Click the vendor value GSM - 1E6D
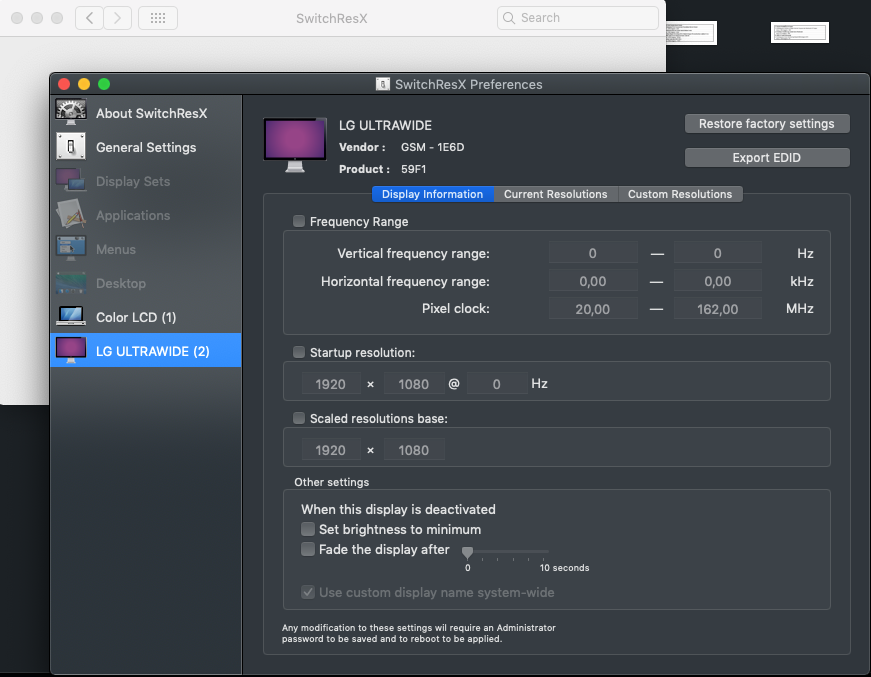Image resolution: width=871 pixels, height=677 pixels. [x=432, y=147]
